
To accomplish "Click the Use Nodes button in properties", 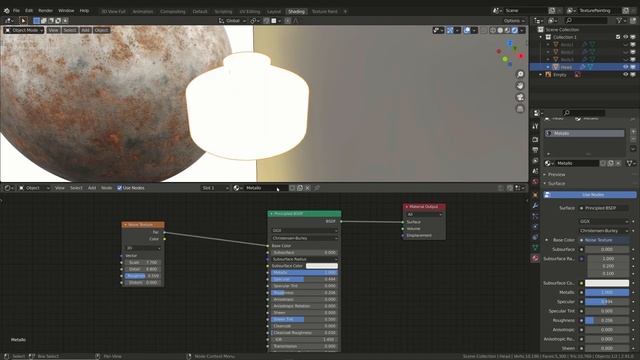I will click(x=590, y=195).
